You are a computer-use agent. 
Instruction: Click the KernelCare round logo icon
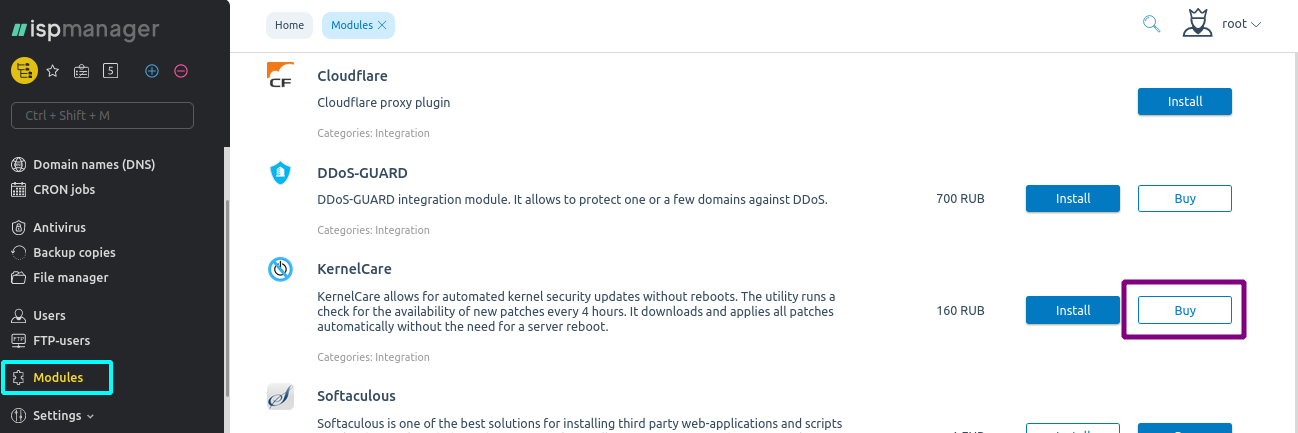280,269
